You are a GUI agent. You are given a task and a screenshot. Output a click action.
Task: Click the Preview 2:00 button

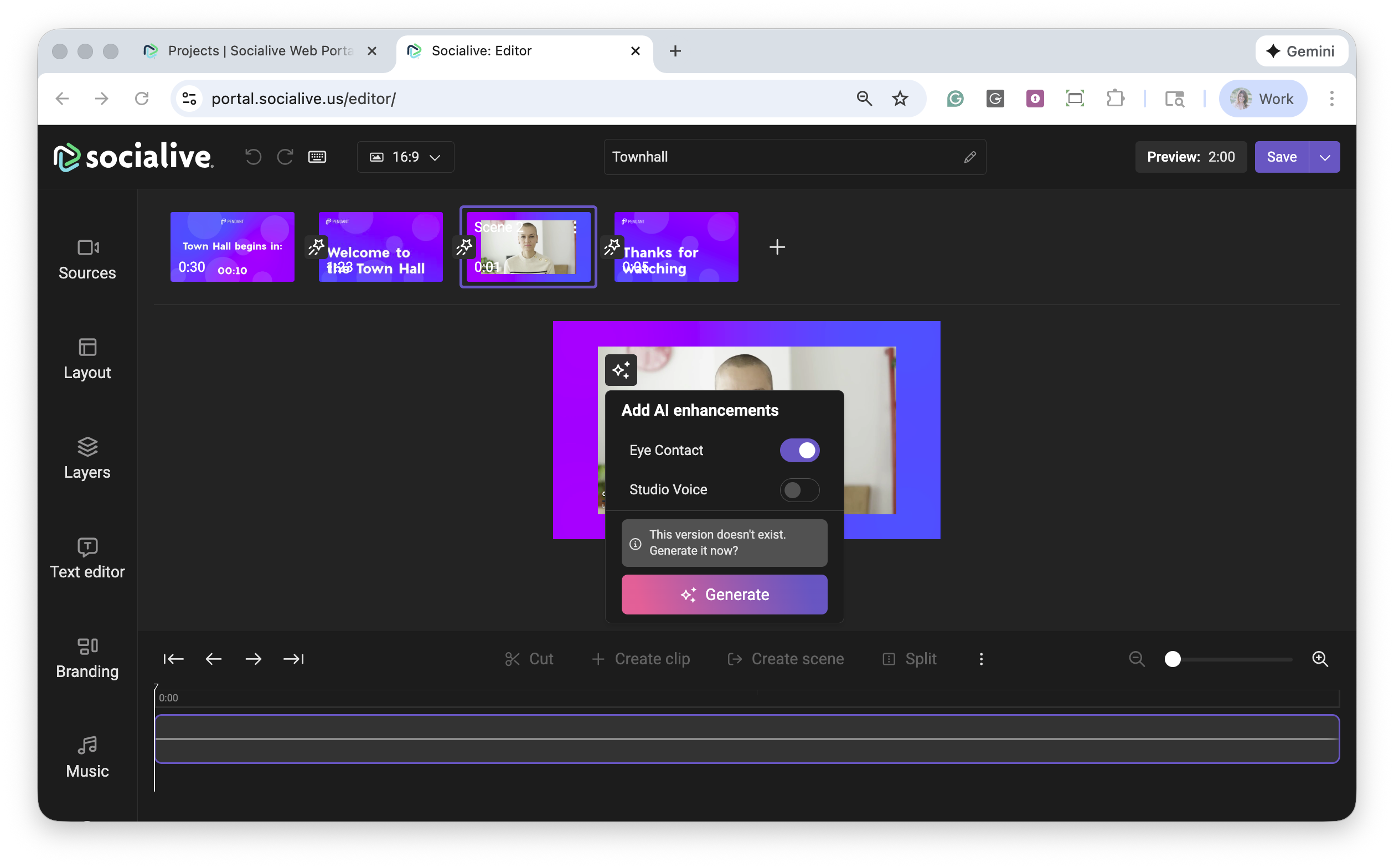click(x=1190, y=157)
